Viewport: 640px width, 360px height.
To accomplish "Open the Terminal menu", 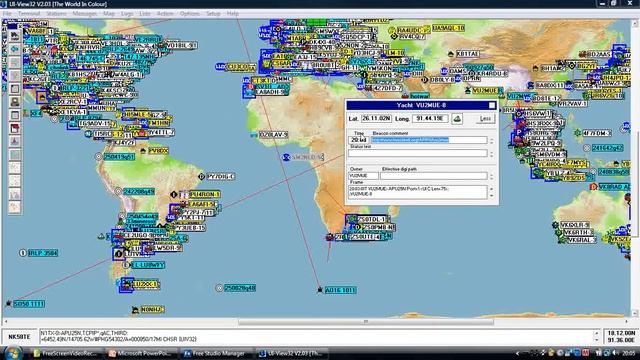I will pyautogui.click(x=29, y=13).
